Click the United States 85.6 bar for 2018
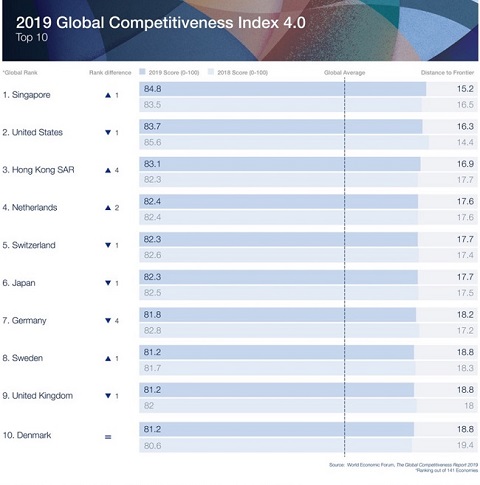This screenshot has width=480, height=485. pos(284,142)
